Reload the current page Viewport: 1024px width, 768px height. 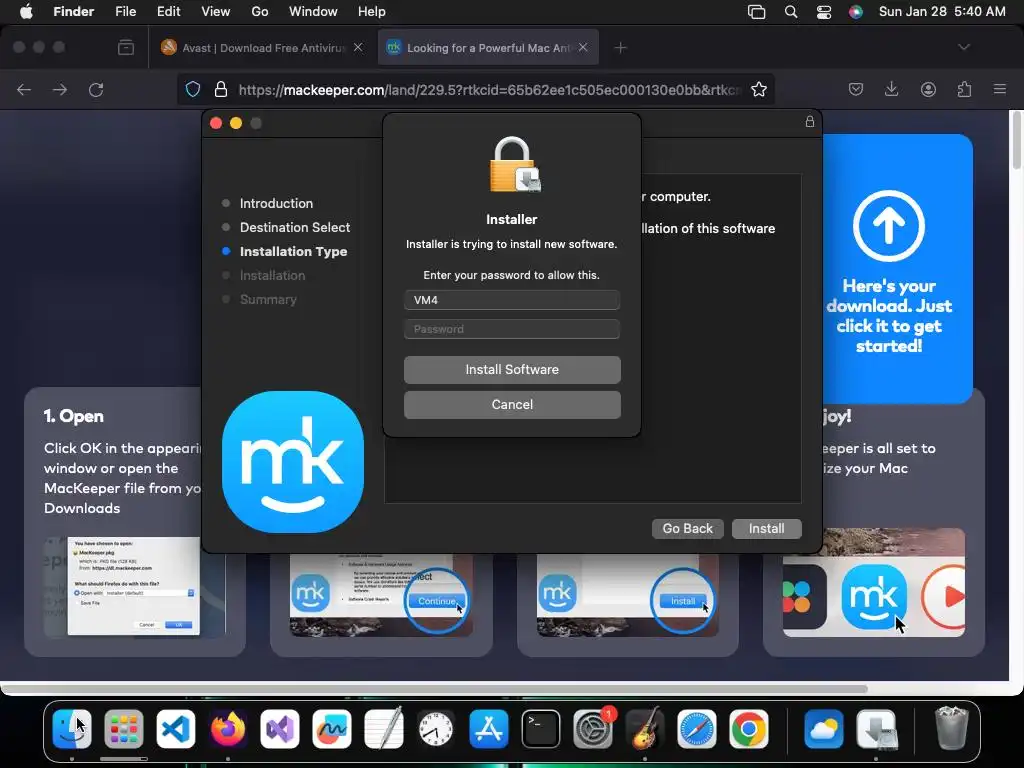tap(96, 89)
